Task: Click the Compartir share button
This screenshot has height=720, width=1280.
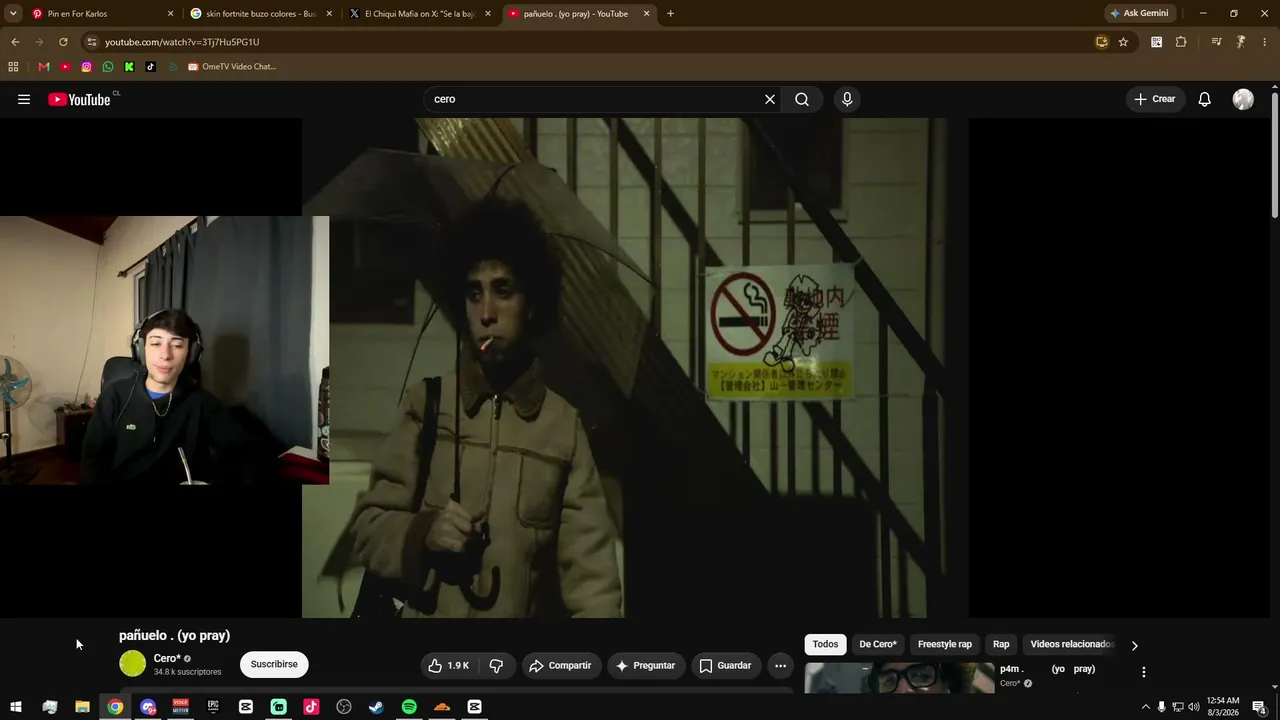Action: click(x=561, y=665)
